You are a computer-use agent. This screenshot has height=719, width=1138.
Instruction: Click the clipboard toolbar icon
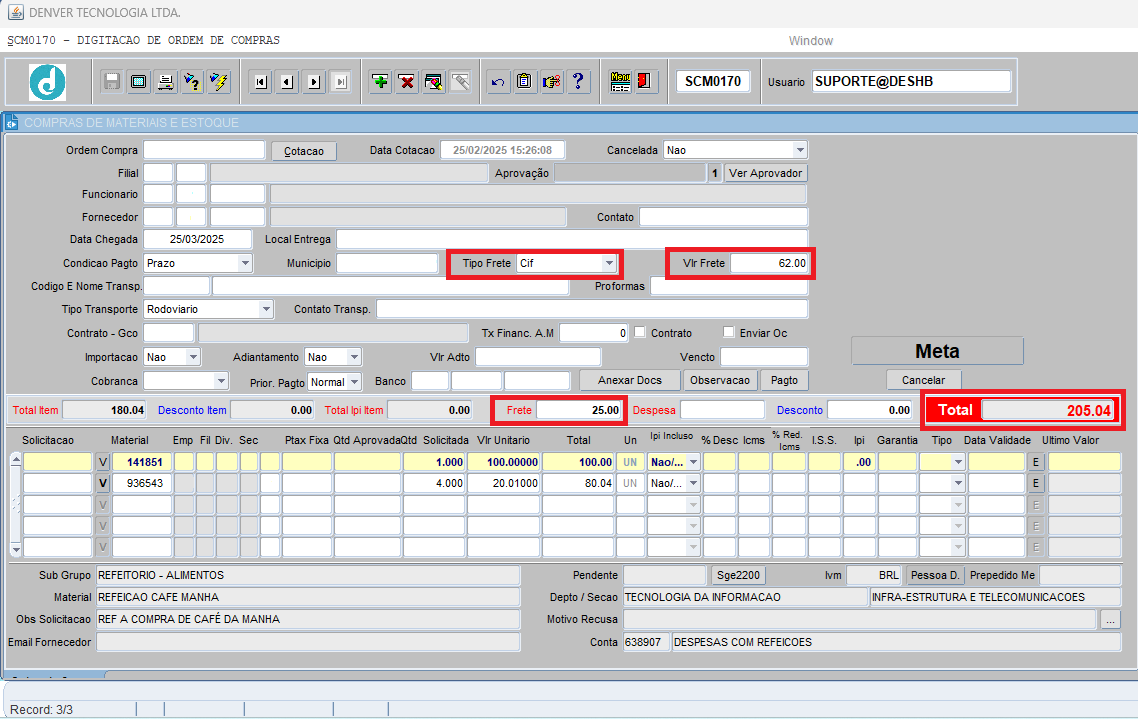(524, 81)
